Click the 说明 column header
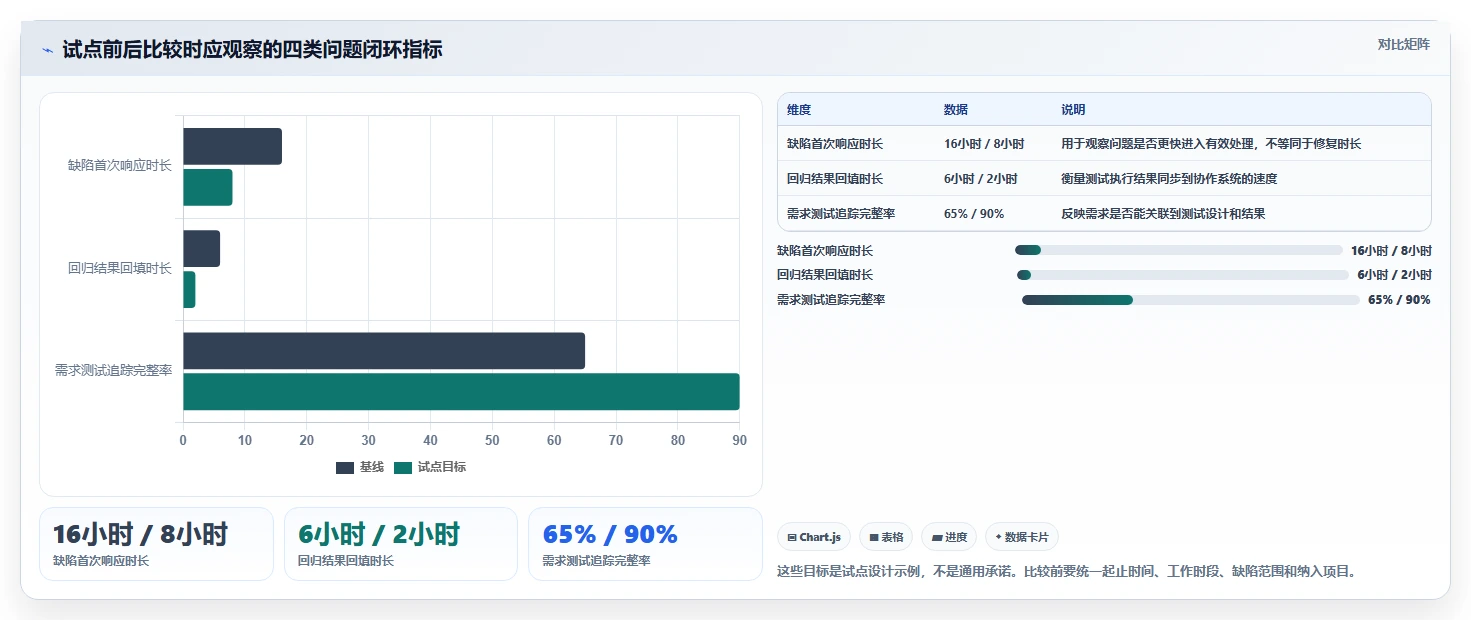The height and width of the screenshot is (620, 1471). 1073,110
